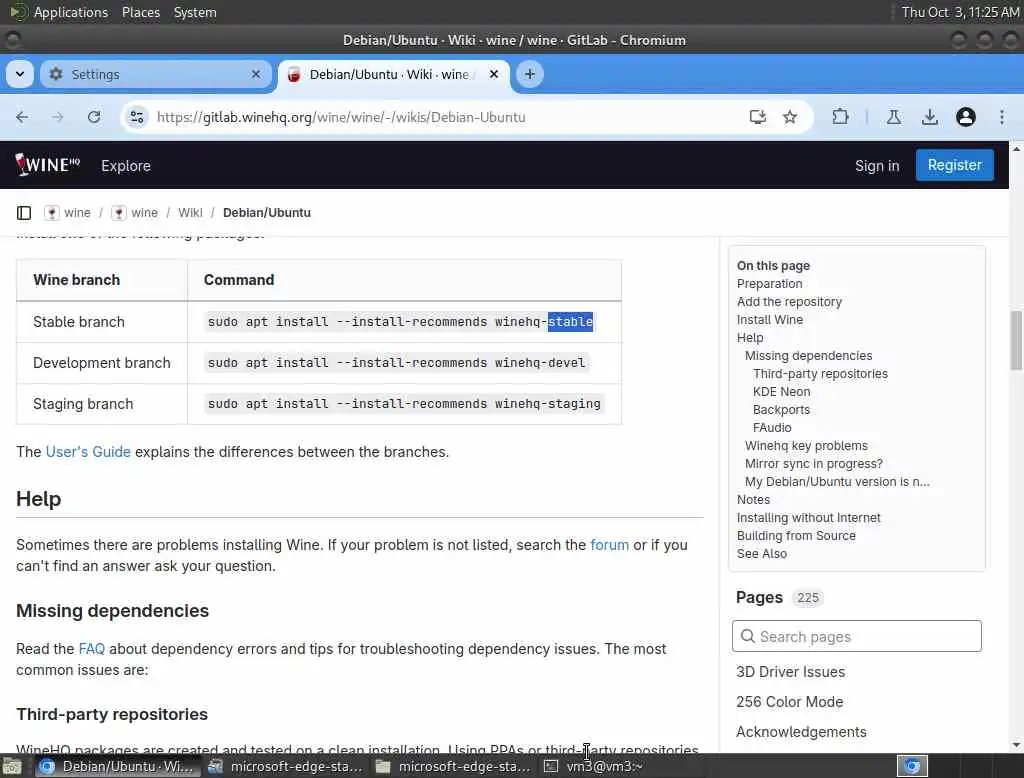
Task: Select Debian/Ubuntu Wi... taskbar window
Action: [116, 766]
